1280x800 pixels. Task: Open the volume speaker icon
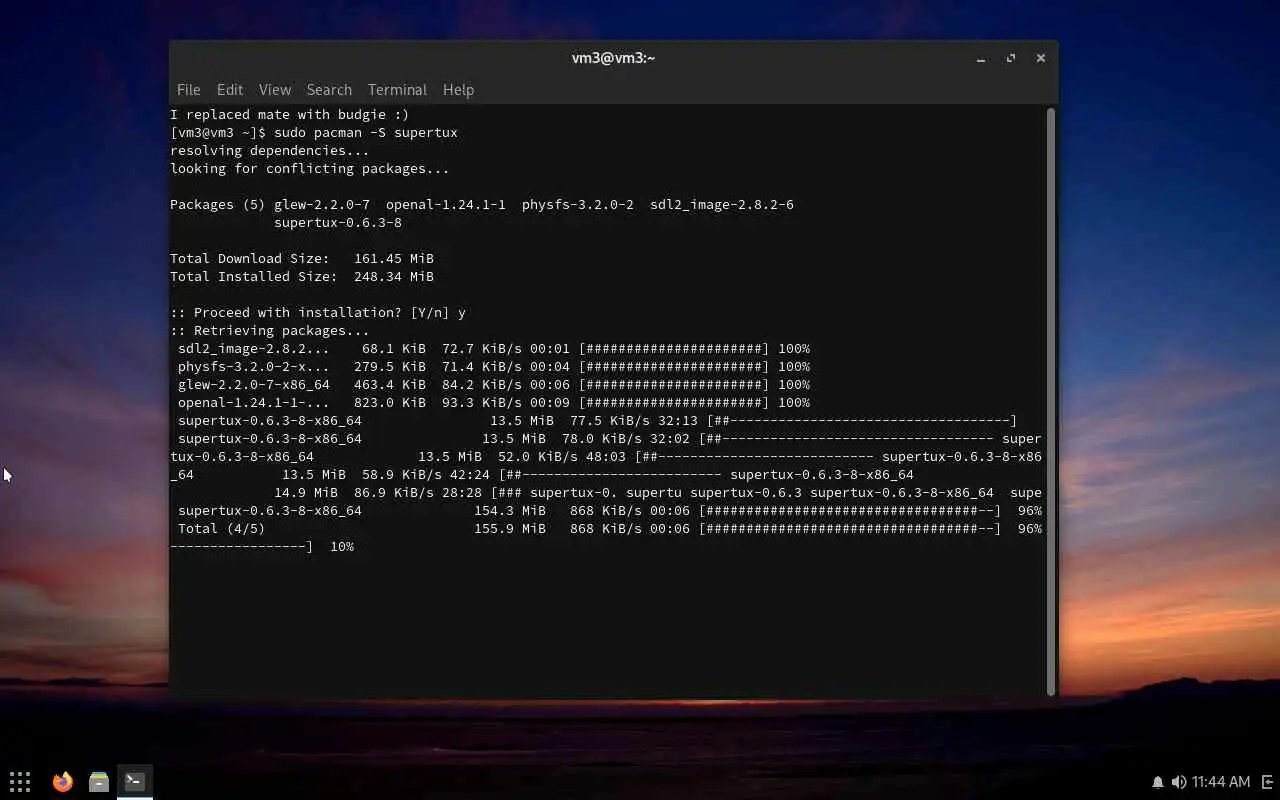(1179, 782)
